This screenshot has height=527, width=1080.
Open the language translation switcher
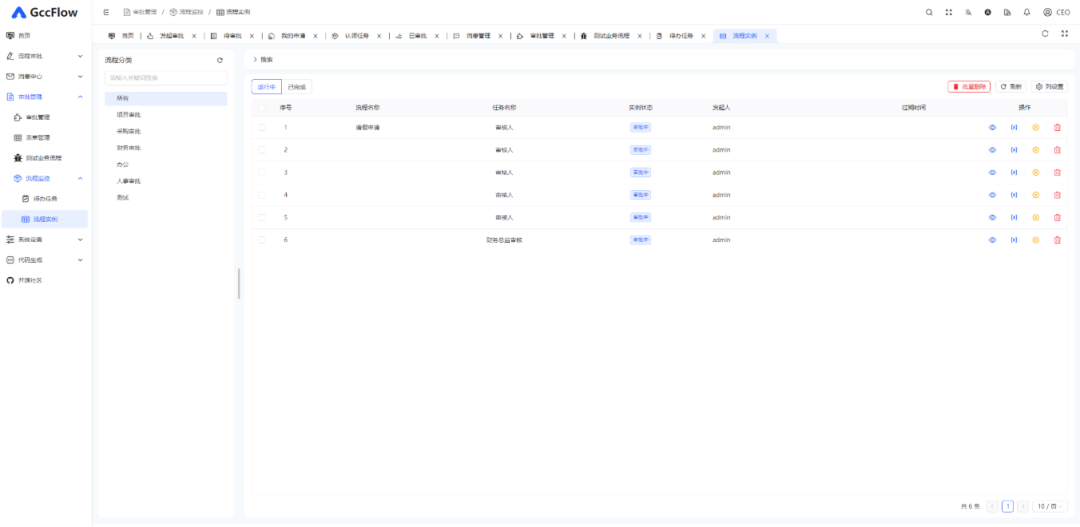pos(968,12)
